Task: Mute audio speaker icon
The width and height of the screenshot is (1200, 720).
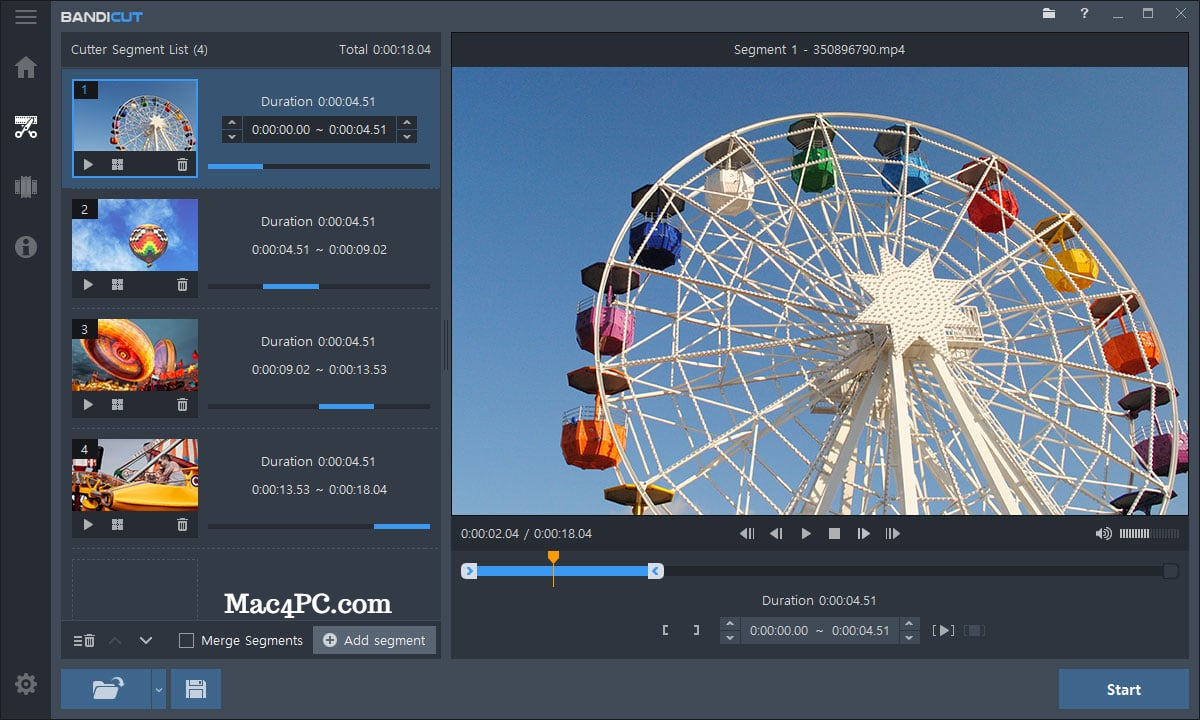Action: pos(1103,534)
